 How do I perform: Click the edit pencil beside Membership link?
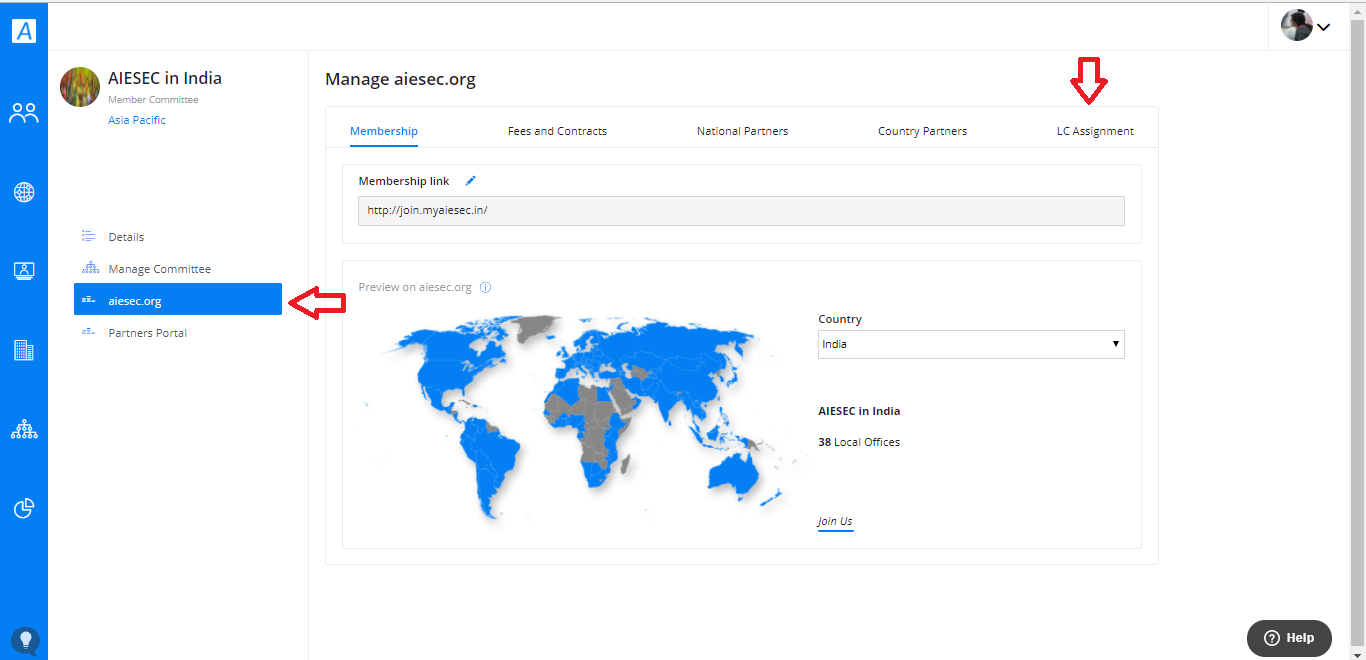tap(471, 181)
